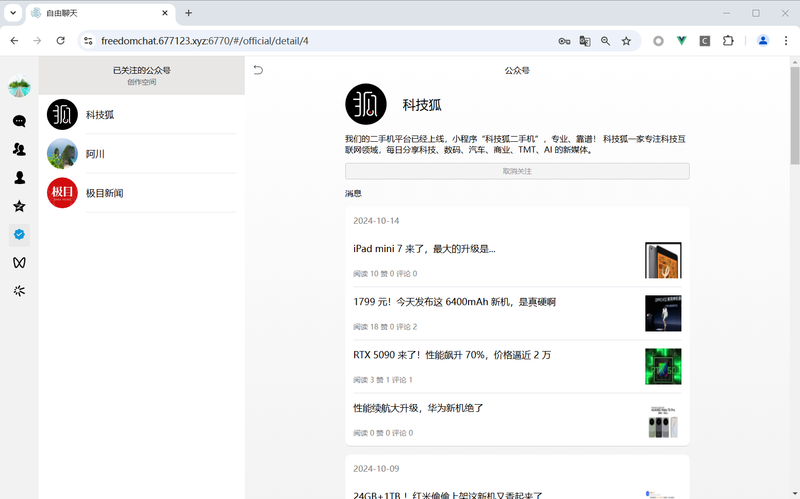Click 阅读 3 赞 1 评论 1 stats
The image size is (800, 499).
click(x=383, y=380)
